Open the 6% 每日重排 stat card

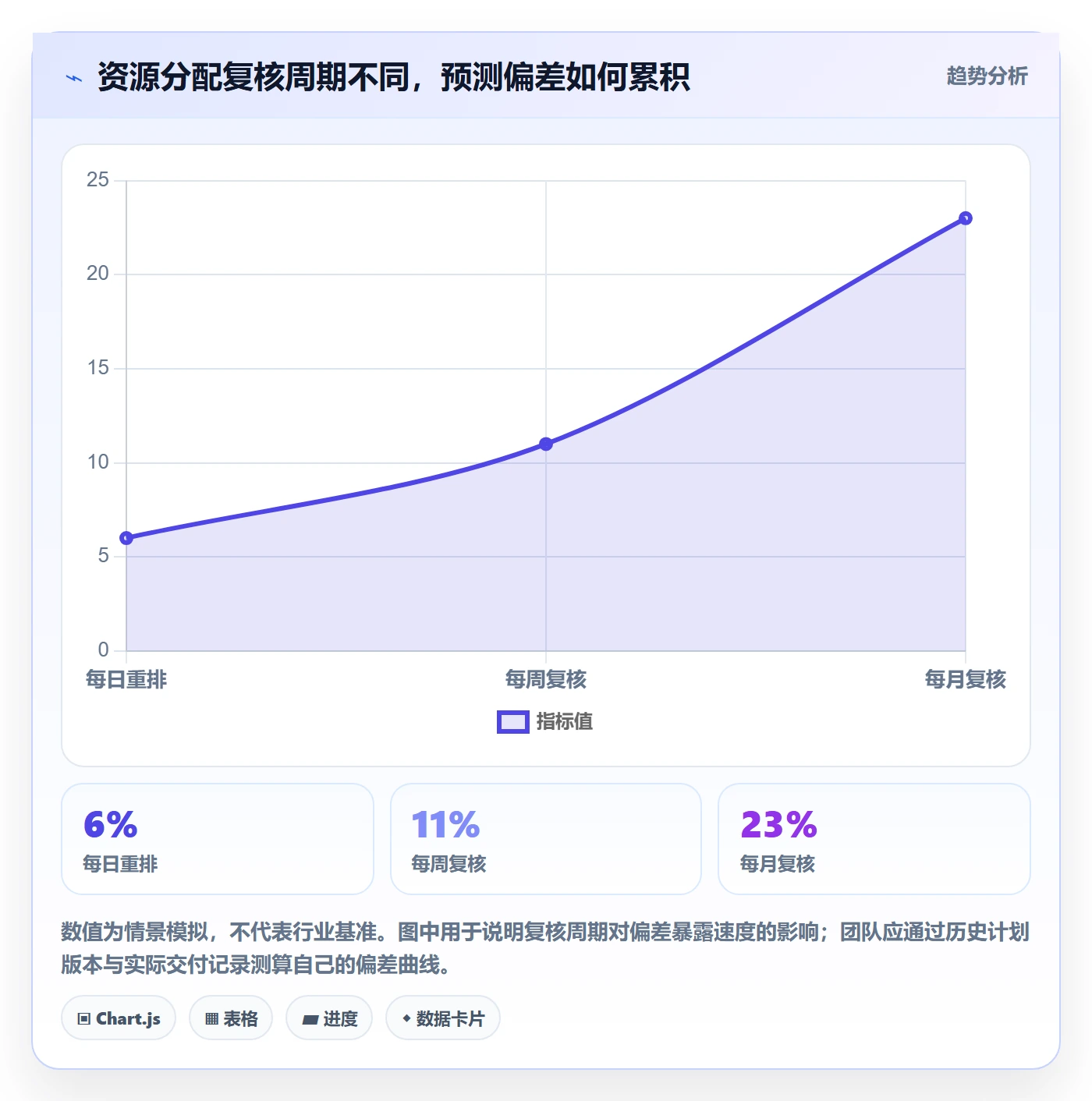tap(218, 839)
